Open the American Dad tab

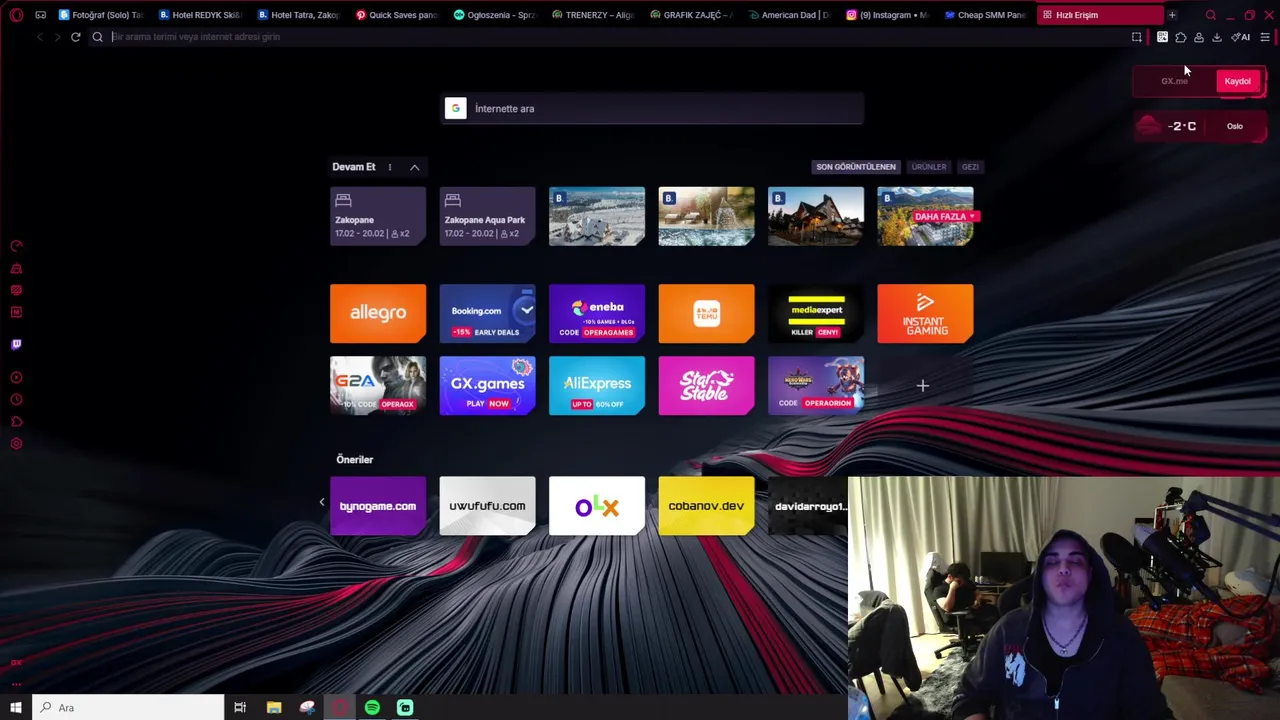coord(788,15)
